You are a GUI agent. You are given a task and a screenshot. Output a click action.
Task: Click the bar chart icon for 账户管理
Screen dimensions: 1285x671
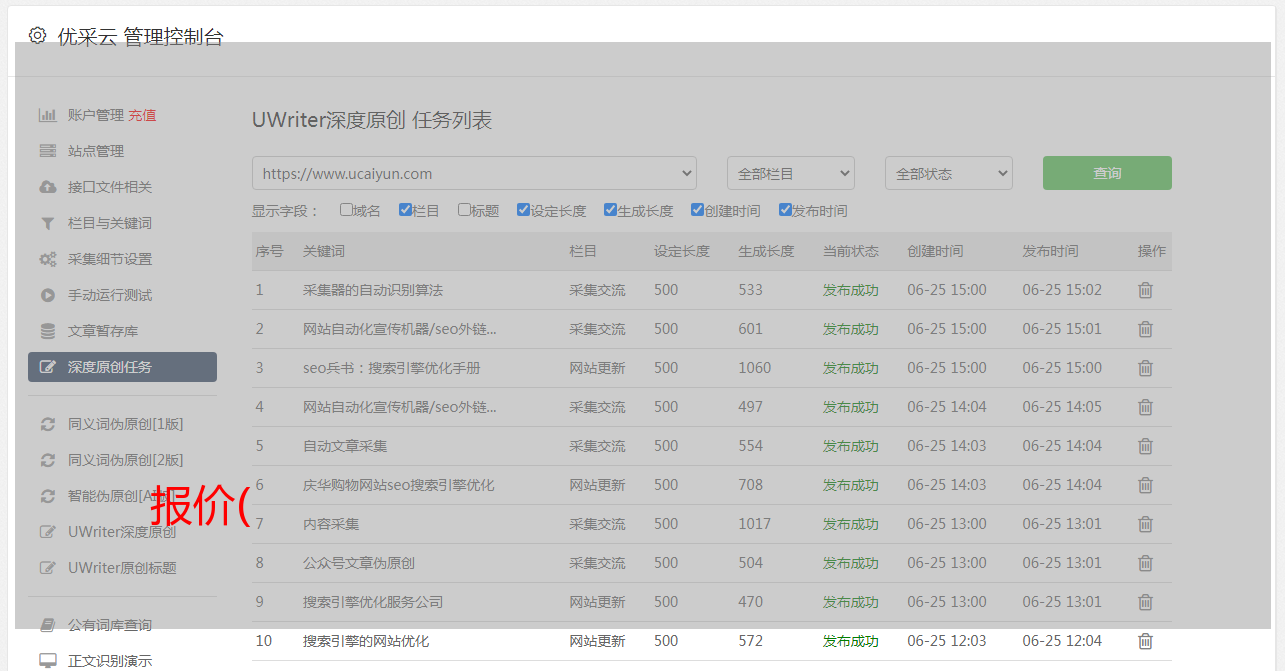(x=47, y=115)
